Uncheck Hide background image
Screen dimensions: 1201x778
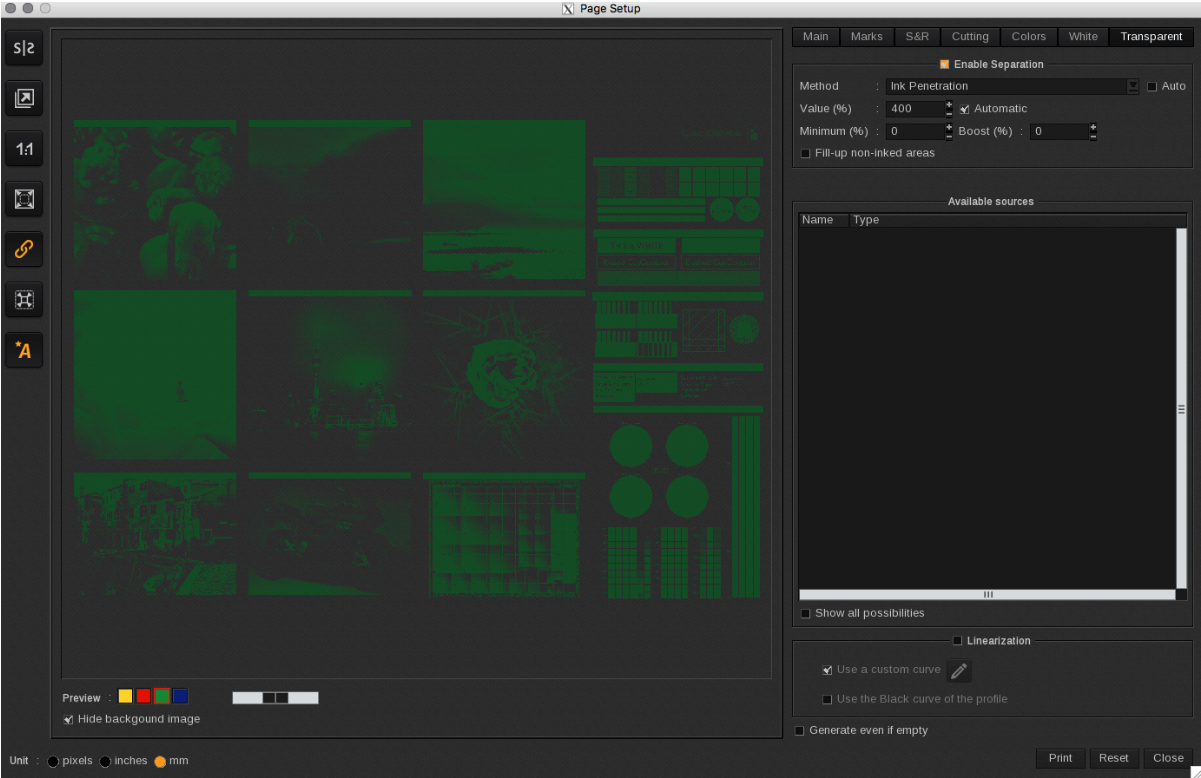(x=68, y=719)
